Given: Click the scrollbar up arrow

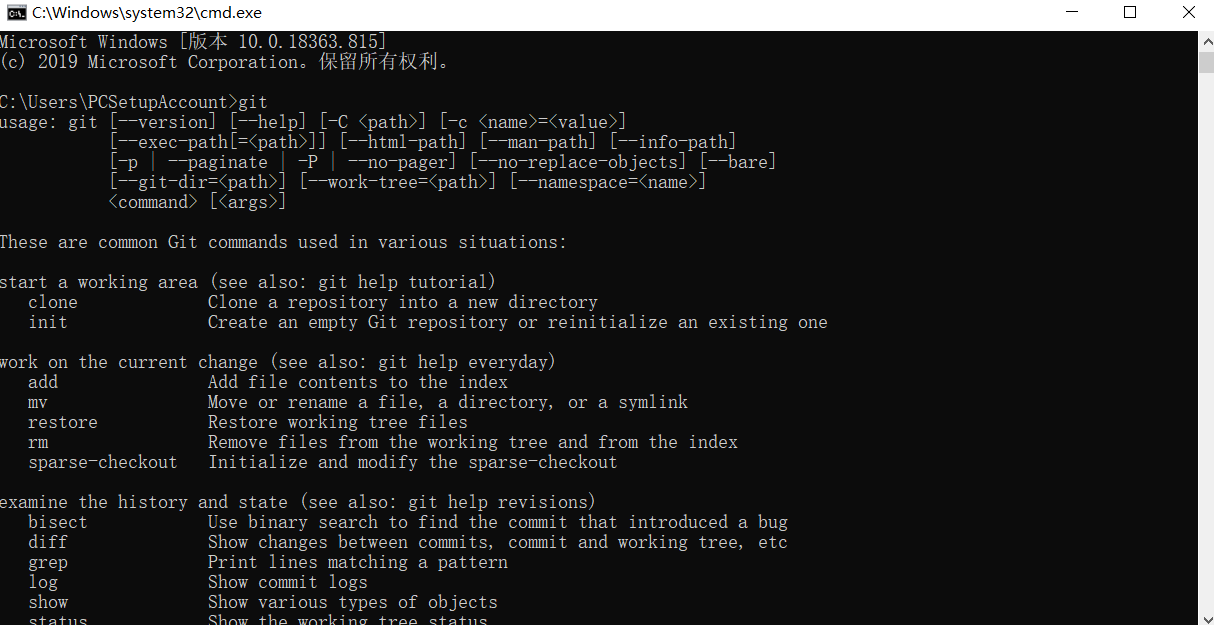Looking at the screenshot, I should coord(1206,40).
